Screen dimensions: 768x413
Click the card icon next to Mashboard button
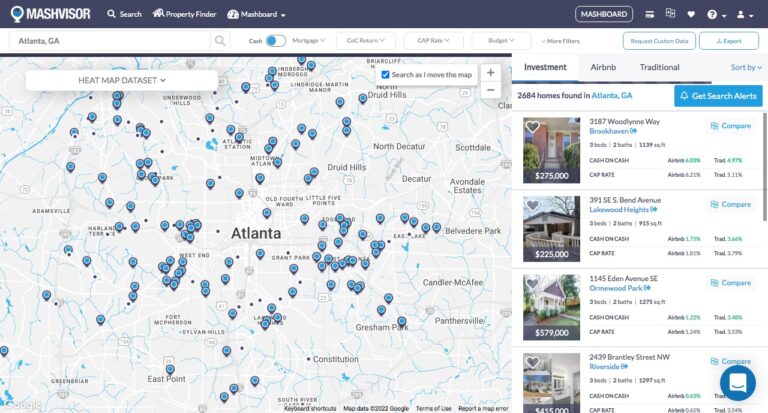(x=650, y=14)
